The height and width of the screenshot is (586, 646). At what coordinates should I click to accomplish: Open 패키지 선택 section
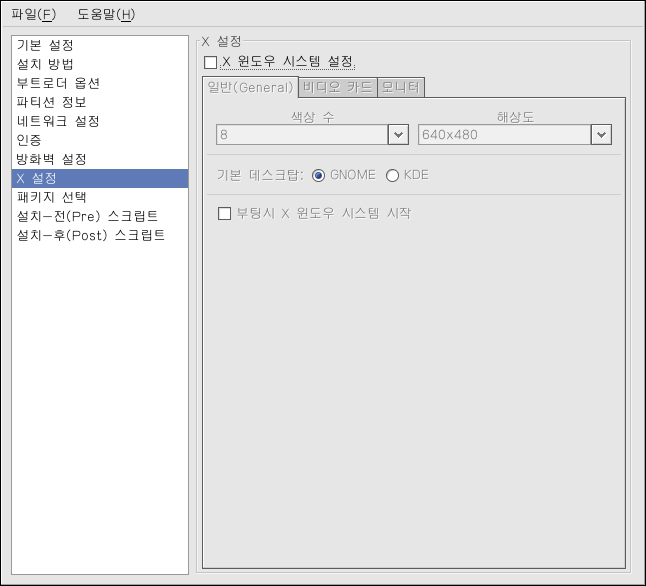click(51, 198)
